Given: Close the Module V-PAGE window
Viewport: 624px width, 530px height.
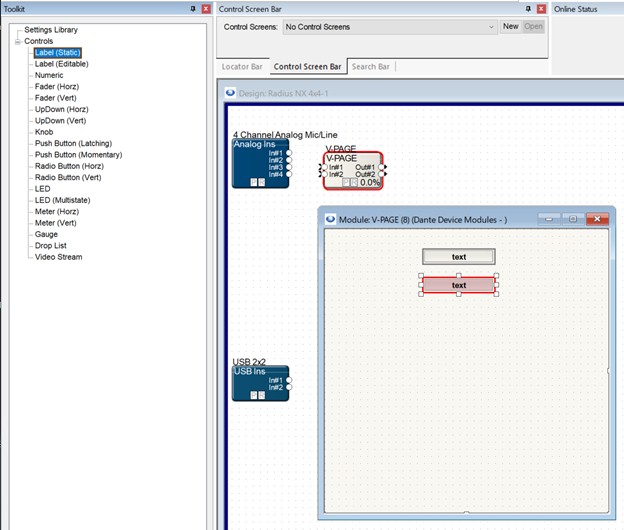Looking at the screenshot, I should 597,219.
